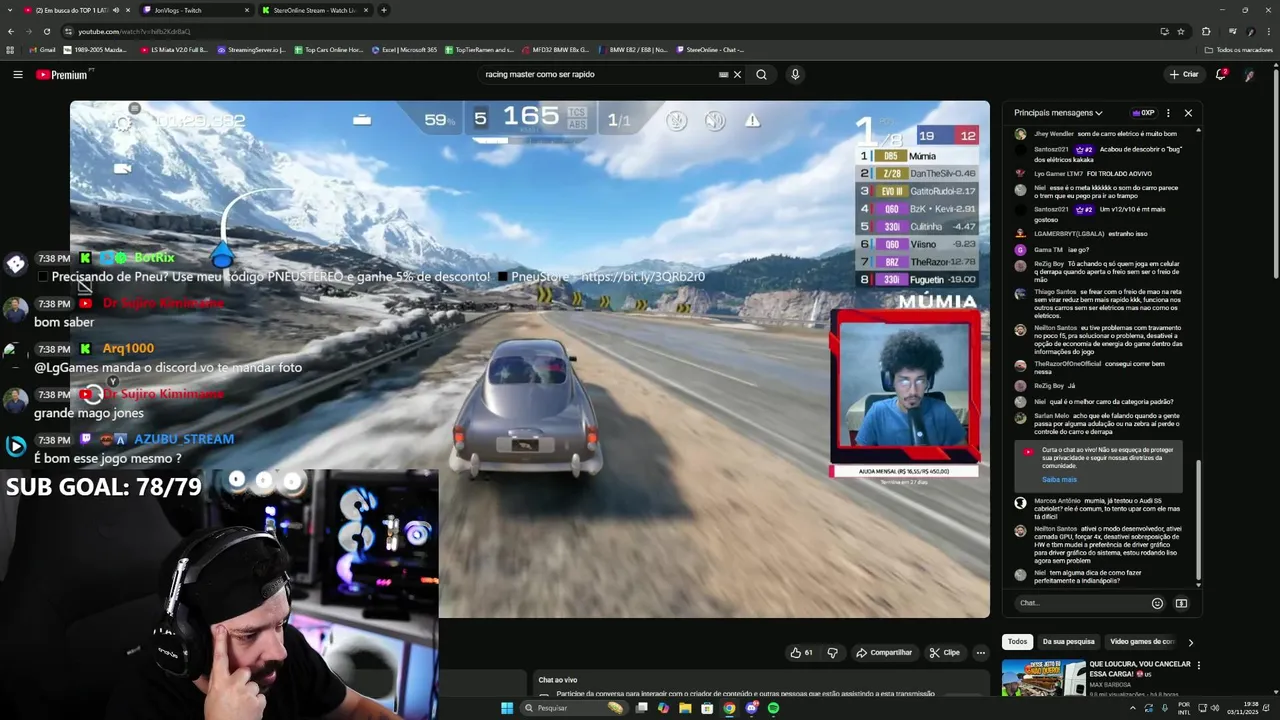
Task: Switch to the StereOnline Stream tab
Action: [x=315, y=10]
